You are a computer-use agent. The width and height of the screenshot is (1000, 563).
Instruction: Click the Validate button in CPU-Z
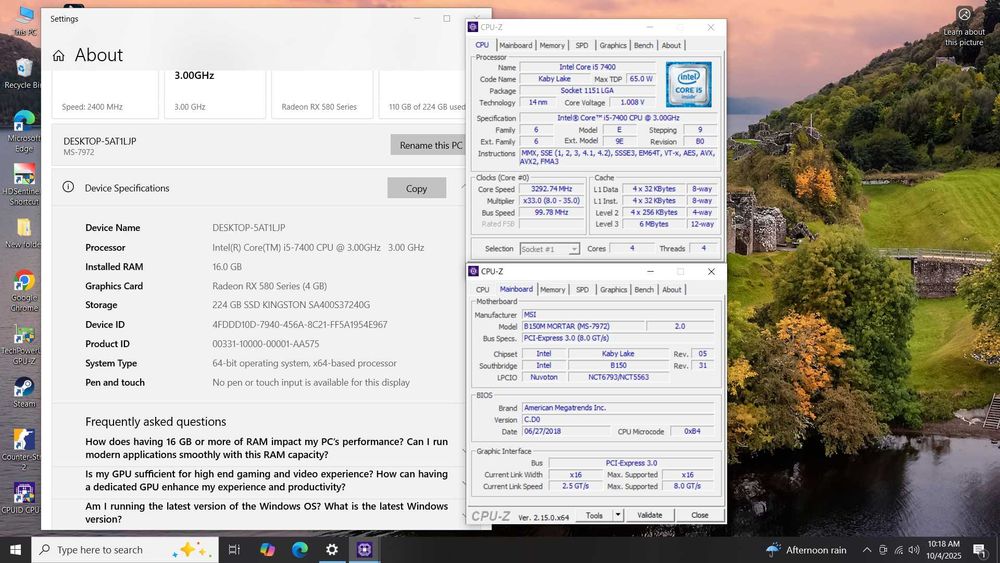(649, 515)
